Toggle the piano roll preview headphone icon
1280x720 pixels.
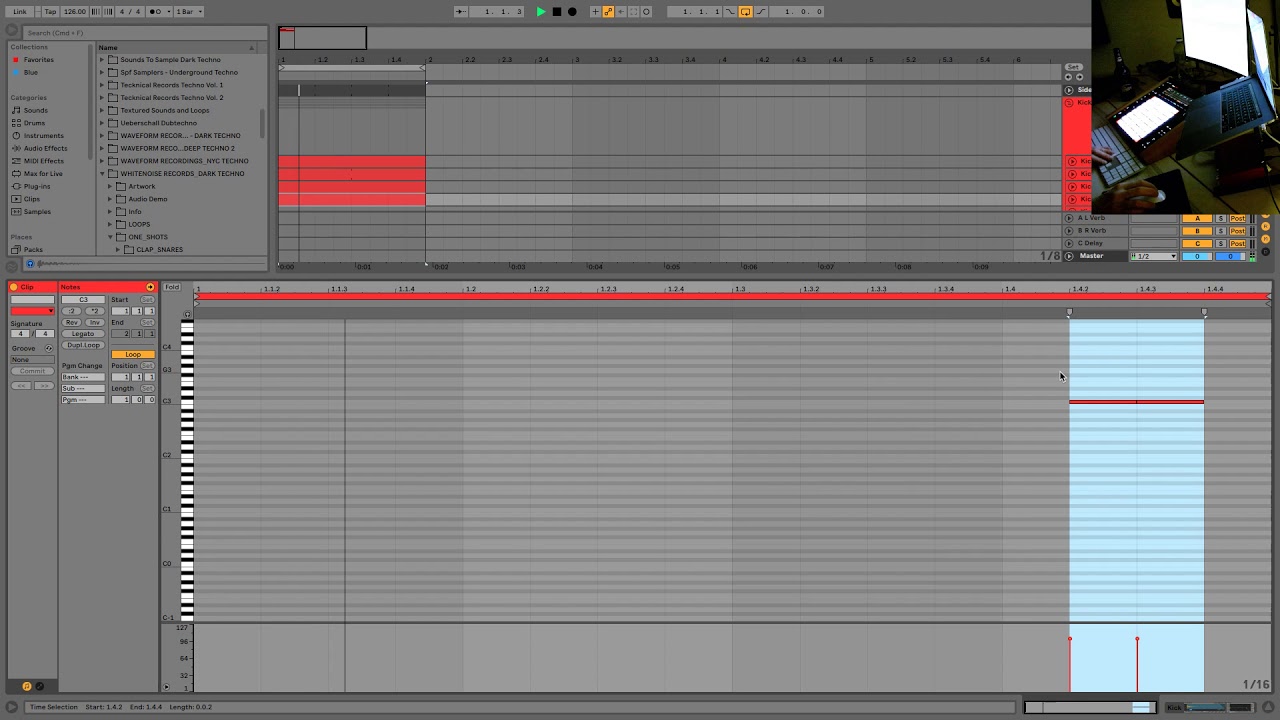click(187, 314)
